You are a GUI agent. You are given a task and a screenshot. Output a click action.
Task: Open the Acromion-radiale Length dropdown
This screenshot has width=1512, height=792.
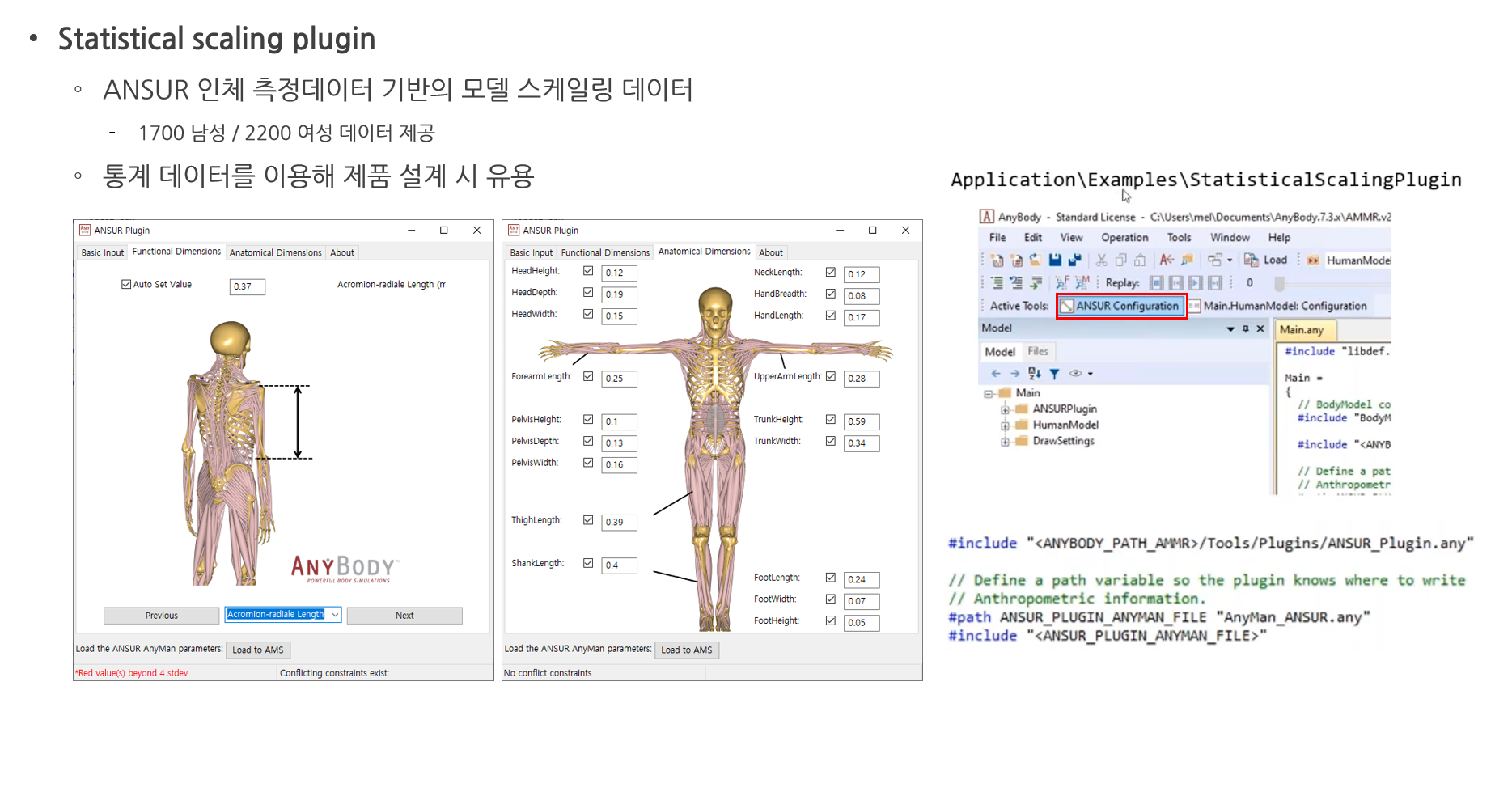[x=335, y=615]
